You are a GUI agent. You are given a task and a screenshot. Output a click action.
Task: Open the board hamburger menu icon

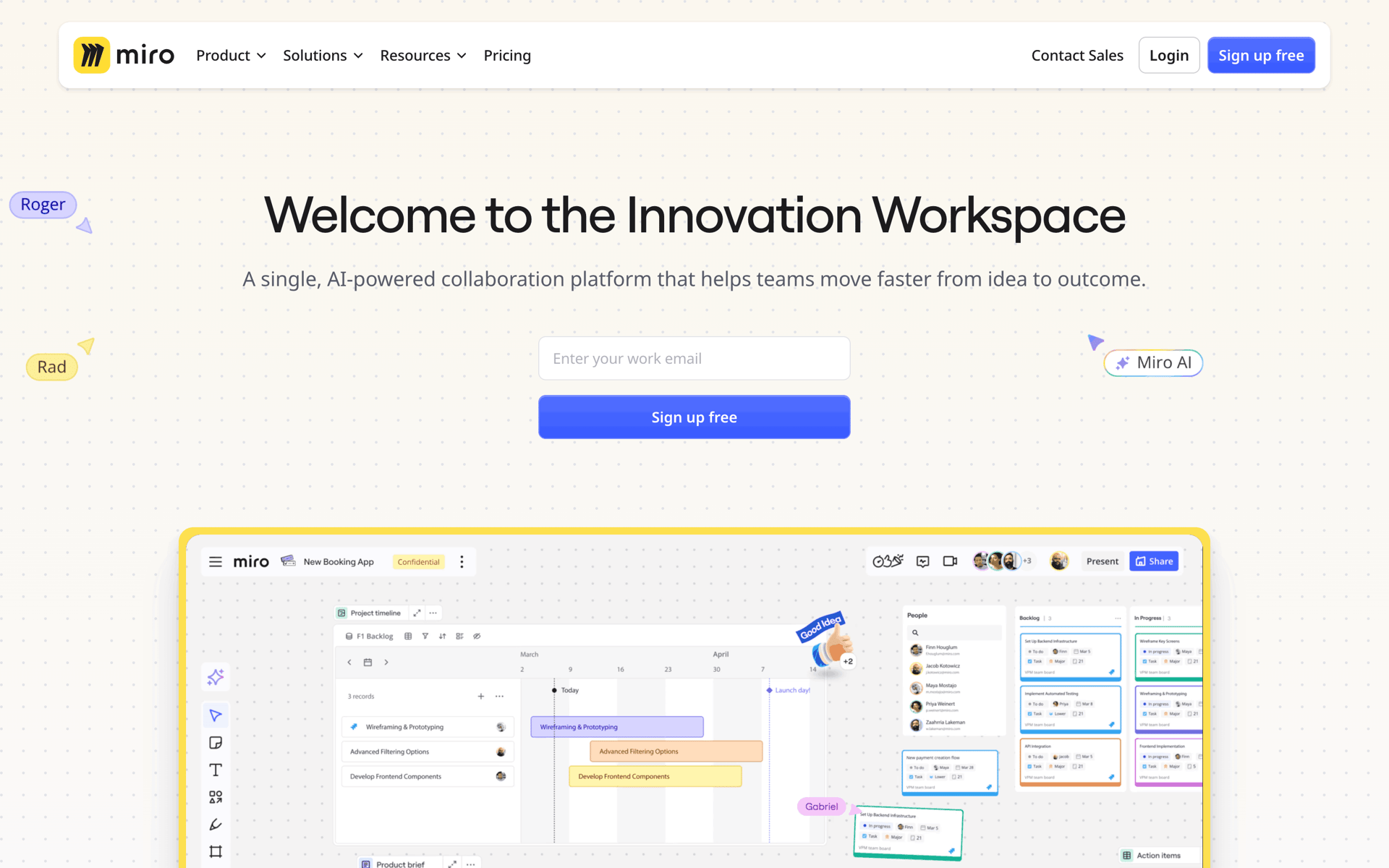pos(216,561)
